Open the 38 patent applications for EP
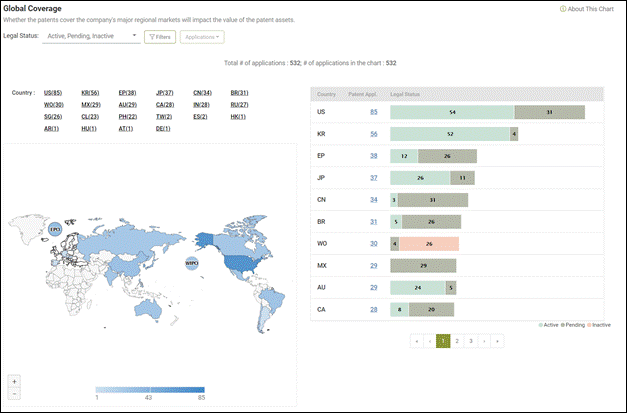Screen dimensions: 627x413 (373, 156)
